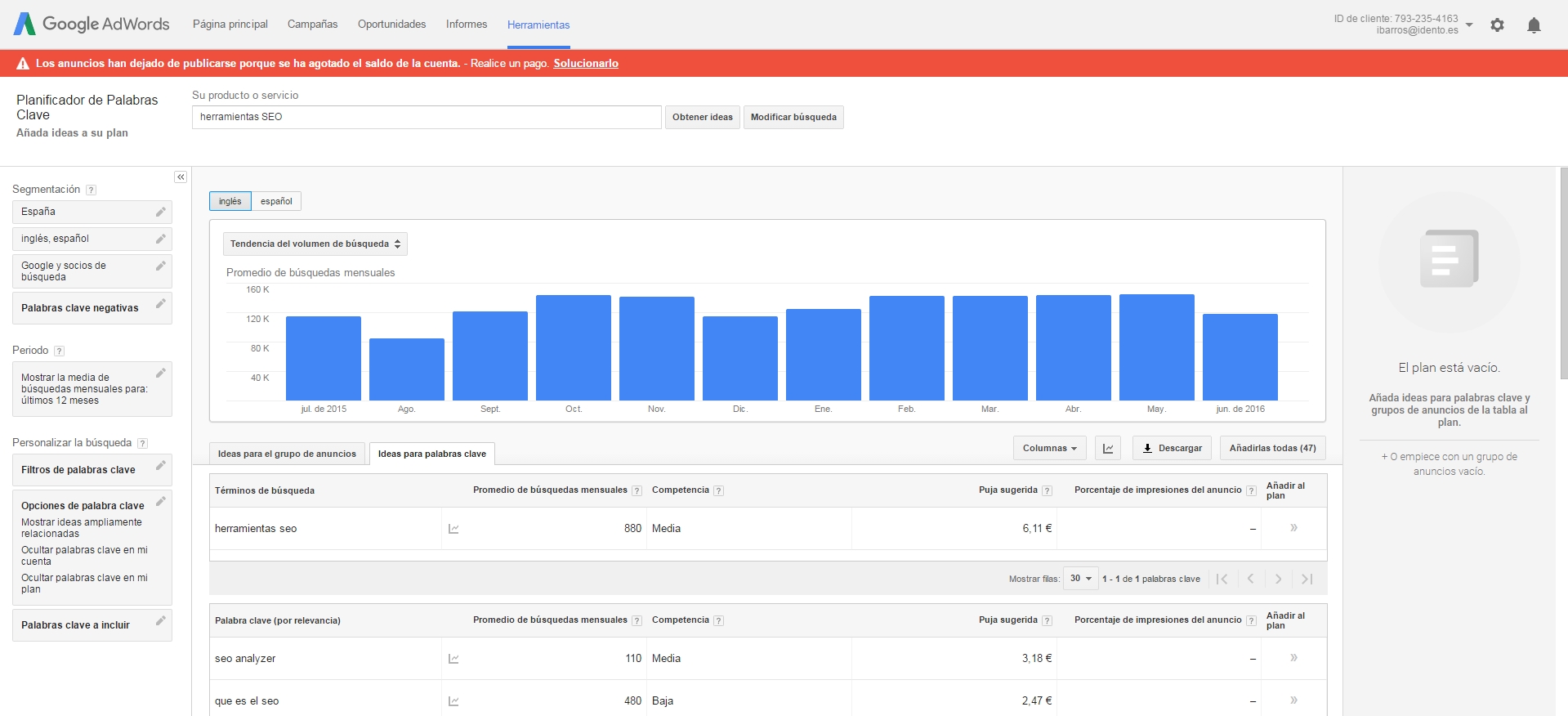
Task: Open help for Segmentación question mark
Action: 92,190
